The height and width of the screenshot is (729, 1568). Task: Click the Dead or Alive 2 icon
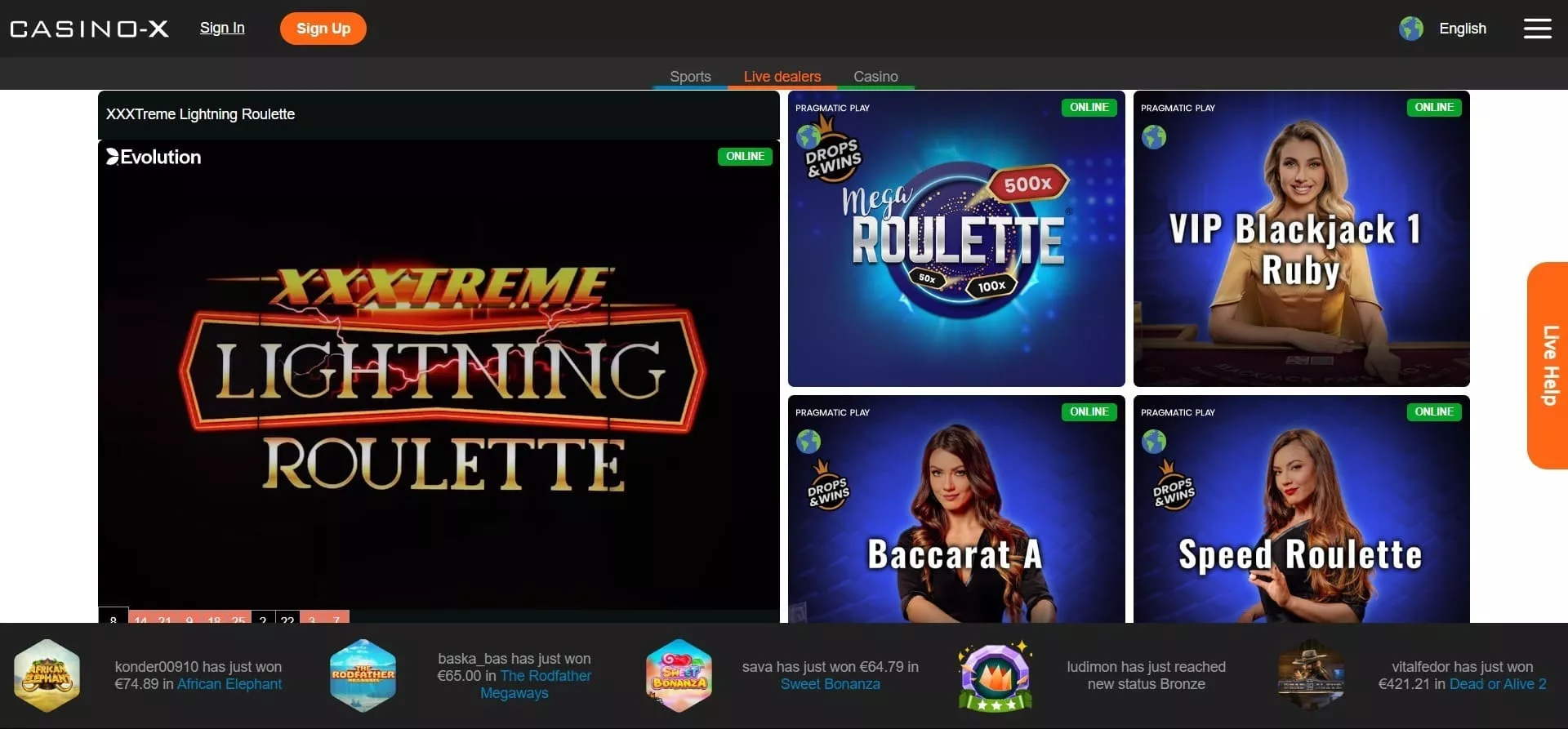1310,676
